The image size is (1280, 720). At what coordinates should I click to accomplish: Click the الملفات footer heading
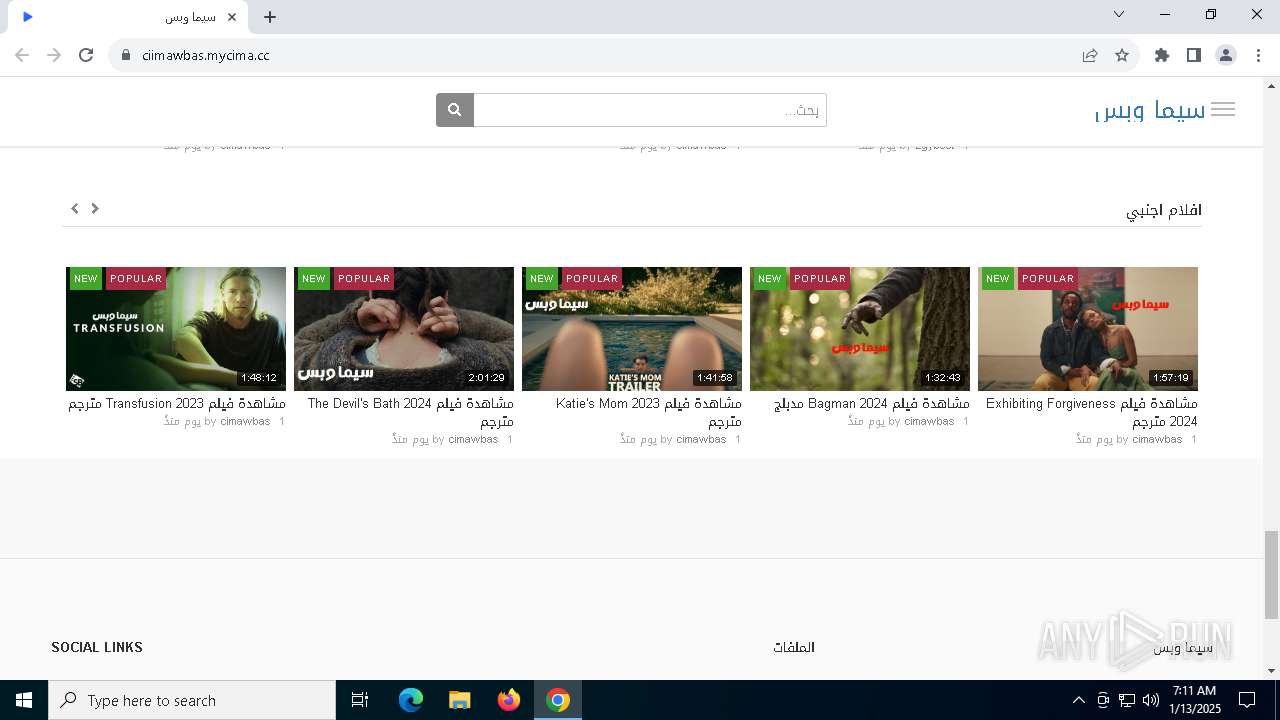794,647
